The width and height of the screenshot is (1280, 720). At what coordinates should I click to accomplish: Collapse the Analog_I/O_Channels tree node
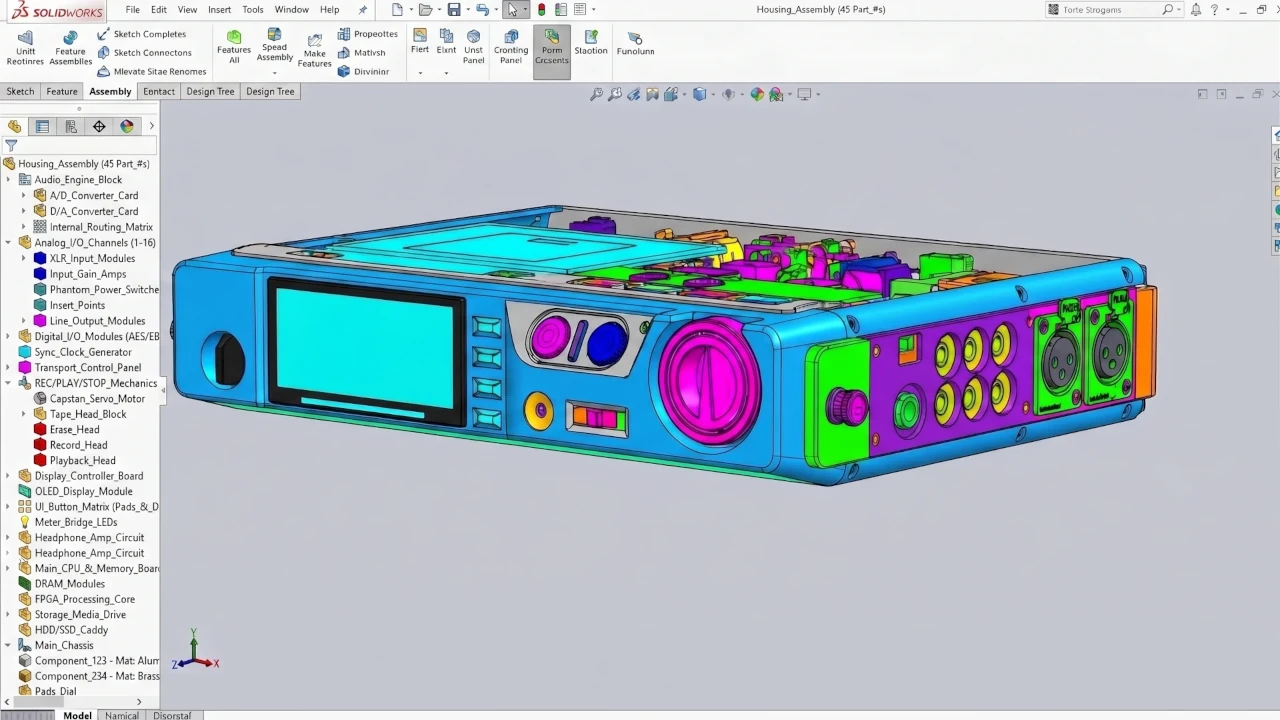point(9,242)
